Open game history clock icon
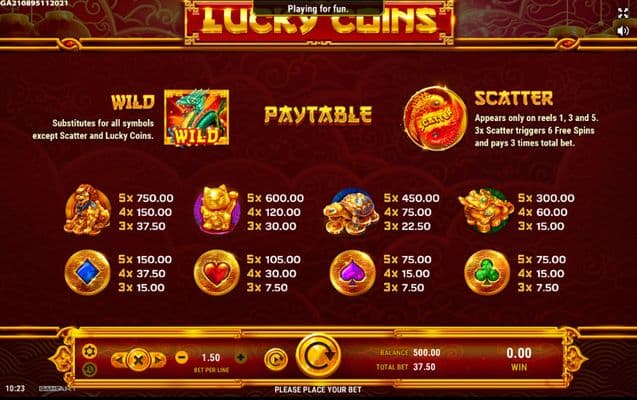The image size is (637, 400). [89, 369]
